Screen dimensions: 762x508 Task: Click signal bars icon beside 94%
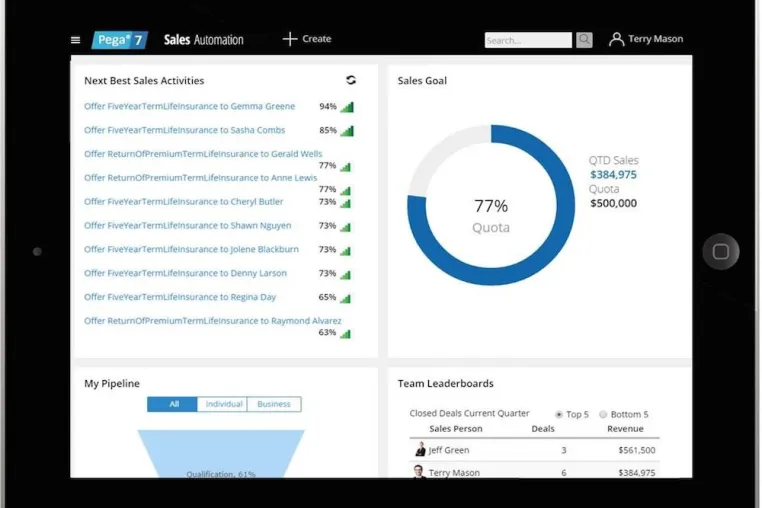tap(347, 107)
